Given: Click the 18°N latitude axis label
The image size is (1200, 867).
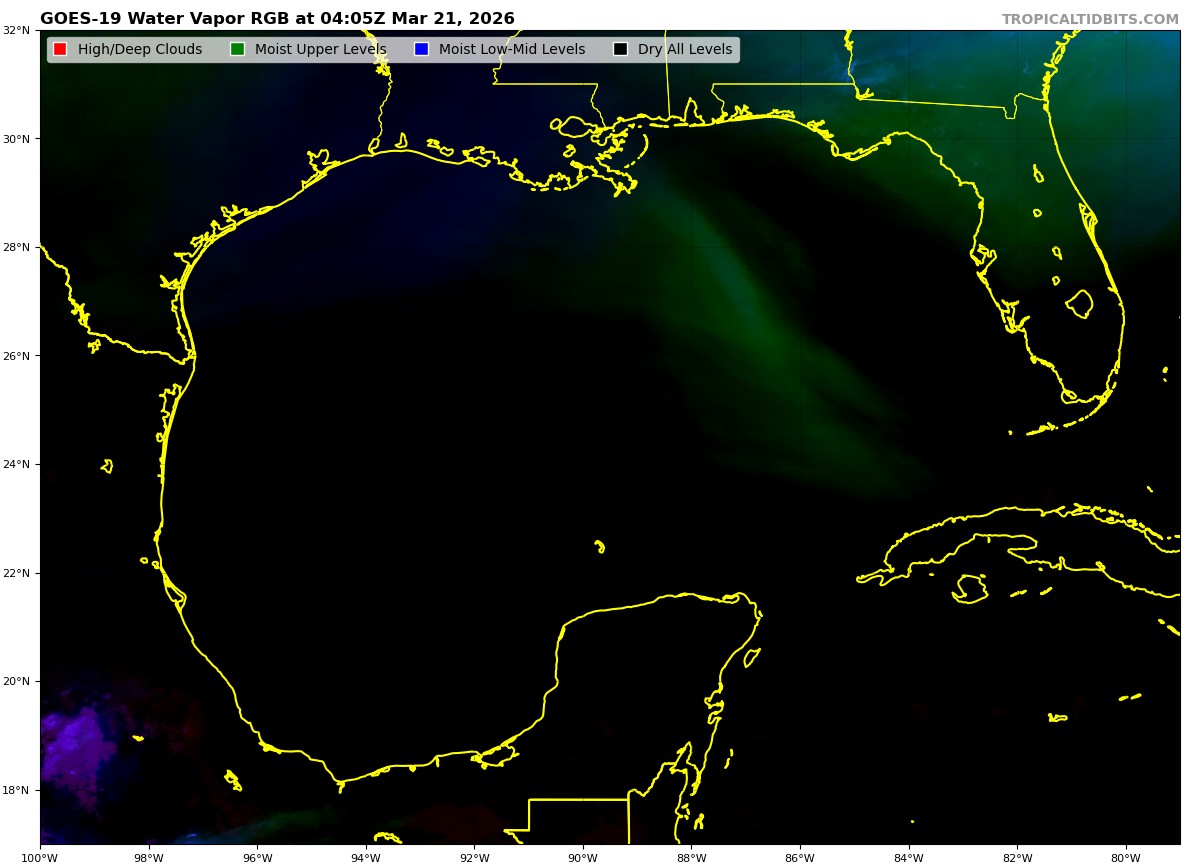Looking at the screenshot, I should (x=17, y=790).
